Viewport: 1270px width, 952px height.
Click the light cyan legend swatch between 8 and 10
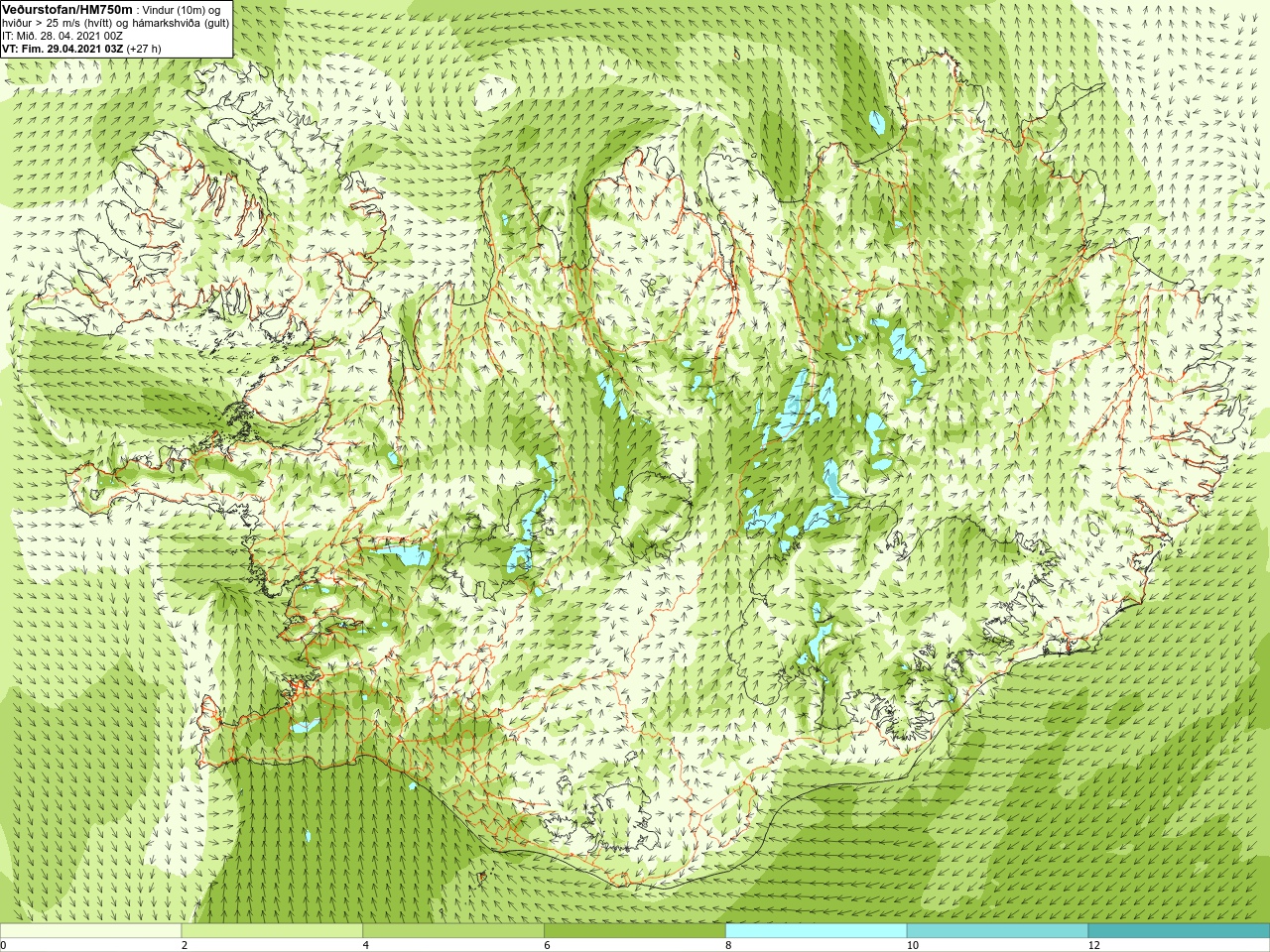(817, 931)
